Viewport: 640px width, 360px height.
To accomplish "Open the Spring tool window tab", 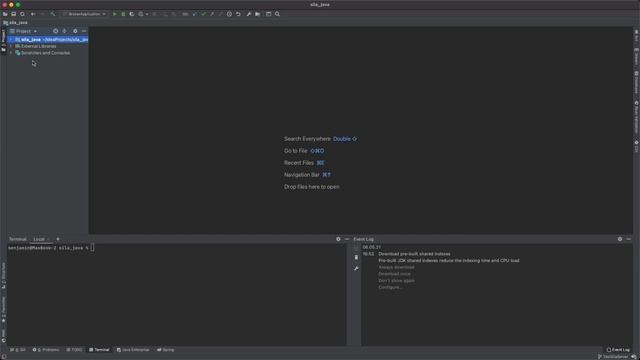I will point(166,350).
